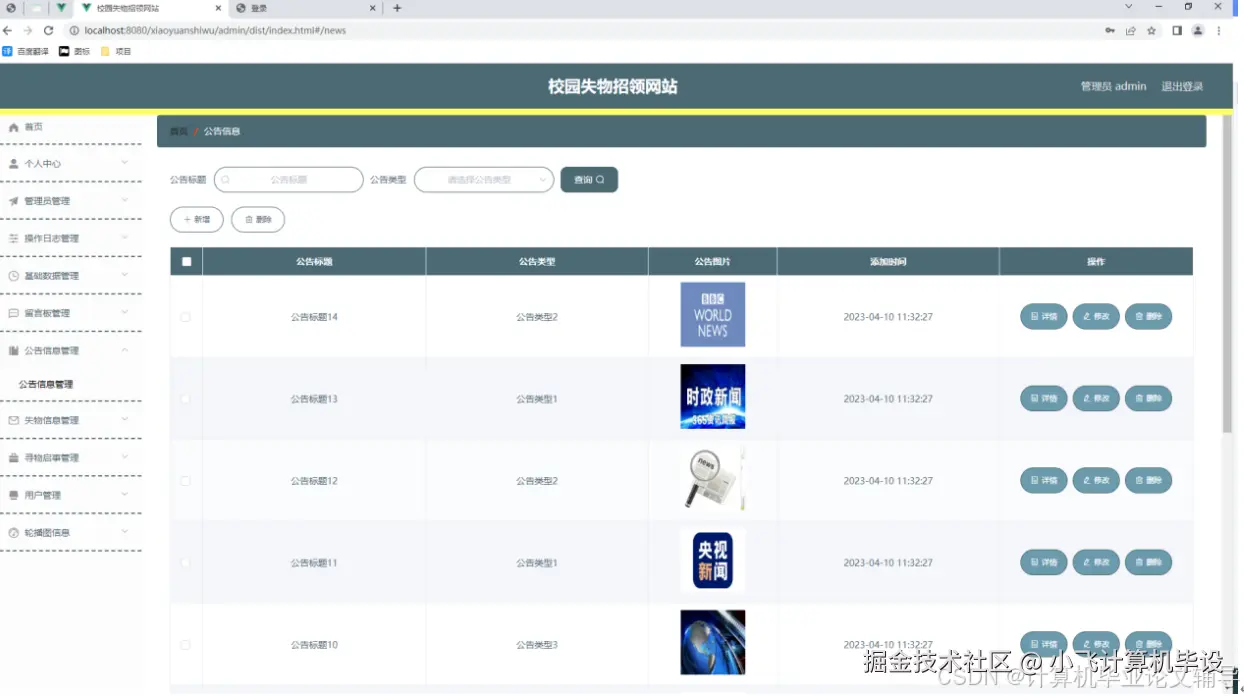Tick the checkbox beside 公告标题11
Image resolution: width=1244 pixels, height=696 pixels.
click(x=186, y=562)
